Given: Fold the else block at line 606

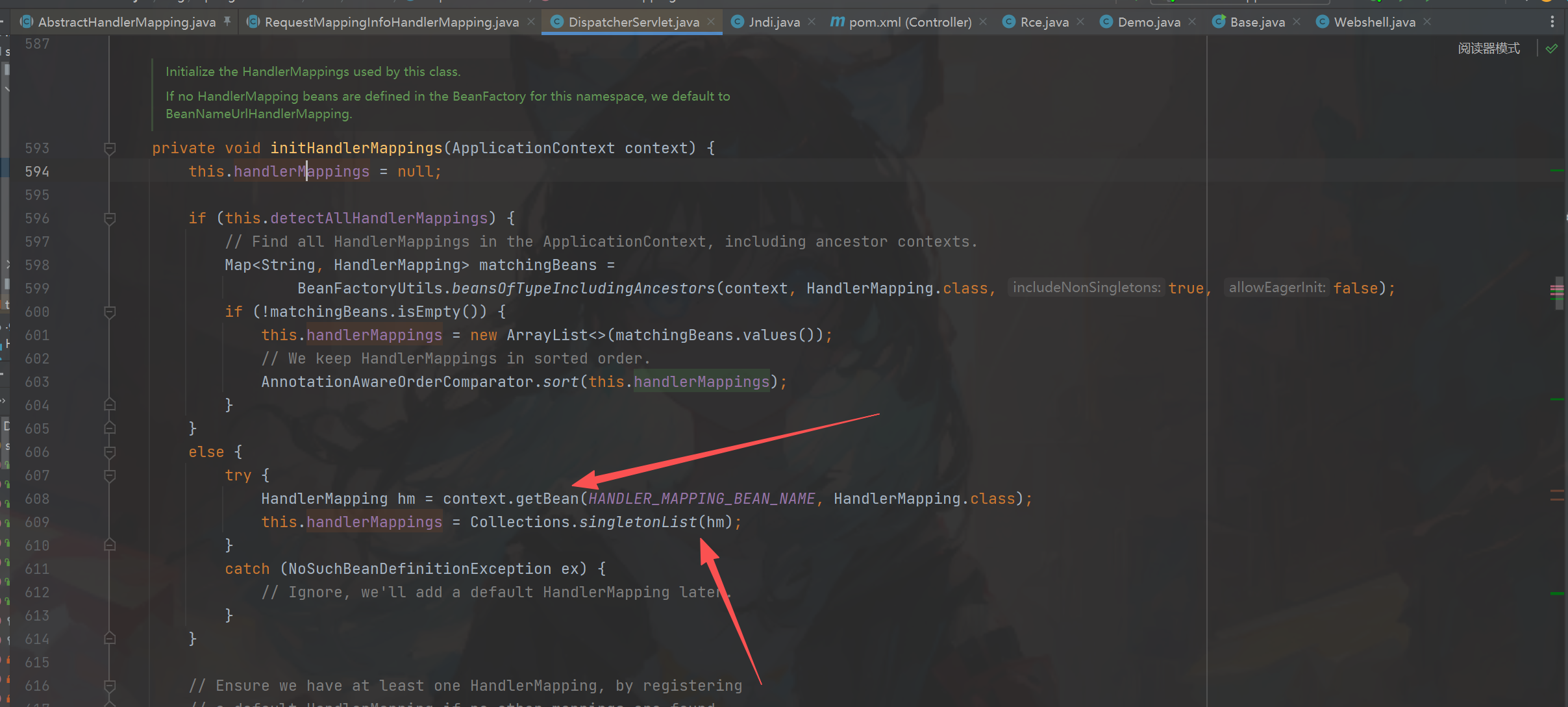Looking at the screenshot, I should pos(110,453).
